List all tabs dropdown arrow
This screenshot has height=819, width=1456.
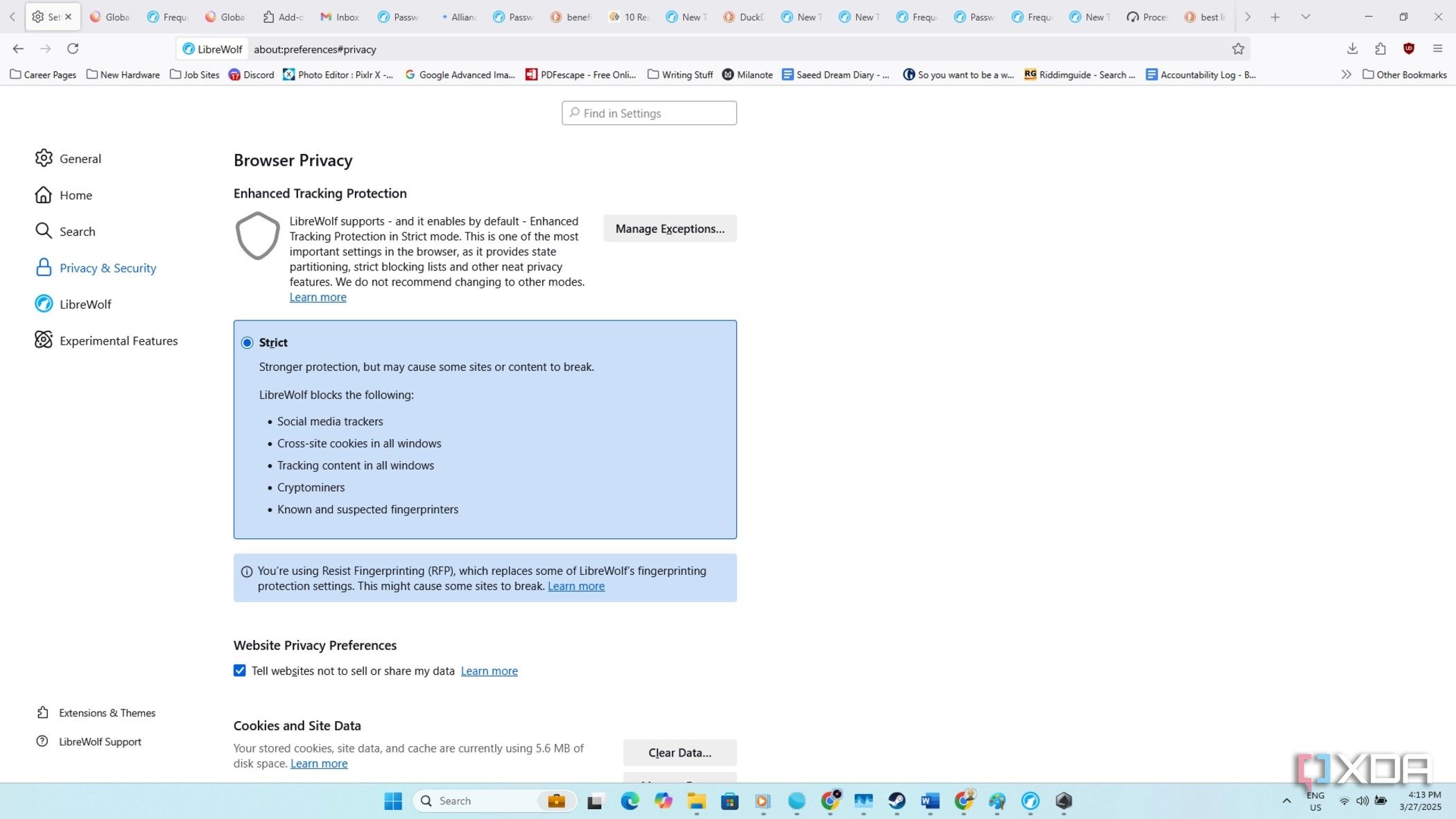[x=1306, y=17]
